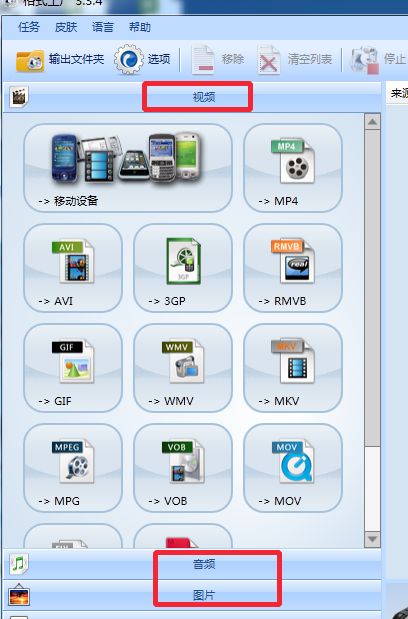This screenshot has height=619, width=408.
Task: Open the language (语言) menu
Action: (103, 27)
